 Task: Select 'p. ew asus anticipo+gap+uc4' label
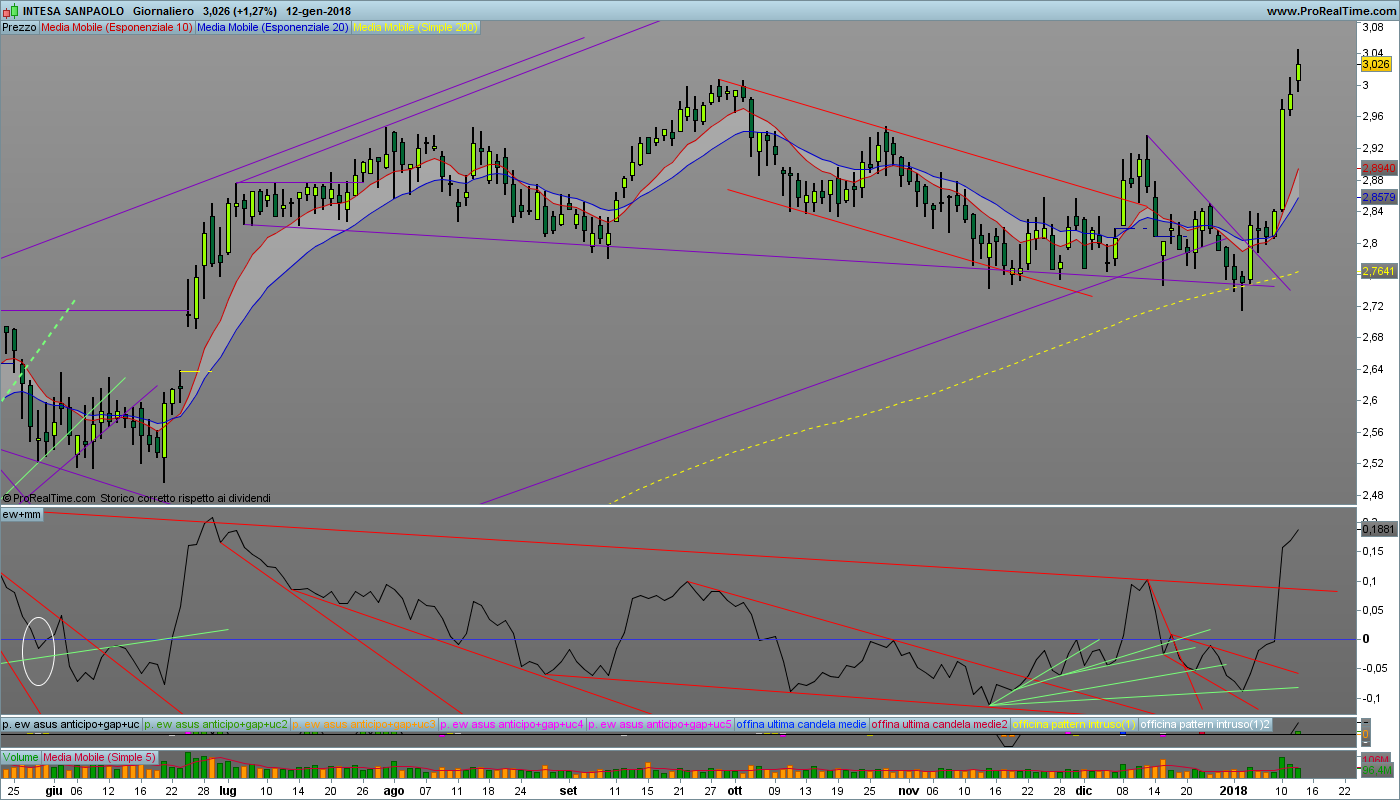tap(513, 723)
